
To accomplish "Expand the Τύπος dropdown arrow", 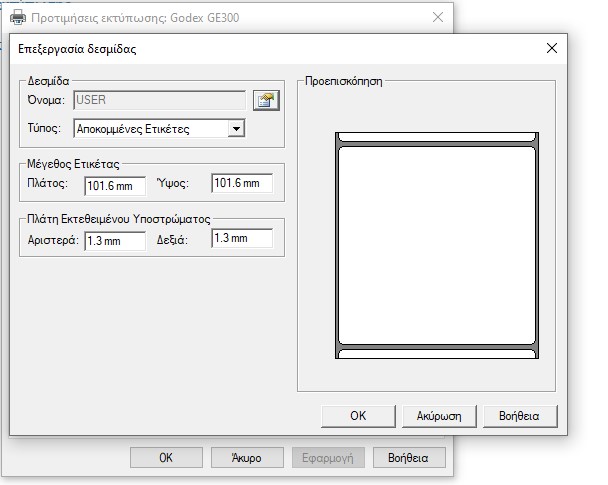I will 236,128.
